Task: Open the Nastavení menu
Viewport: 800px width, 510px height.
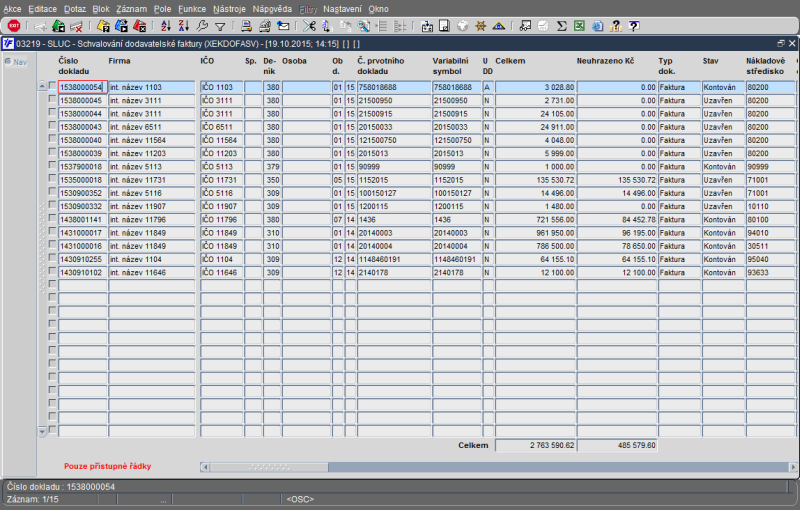Action: coord(342,9)
